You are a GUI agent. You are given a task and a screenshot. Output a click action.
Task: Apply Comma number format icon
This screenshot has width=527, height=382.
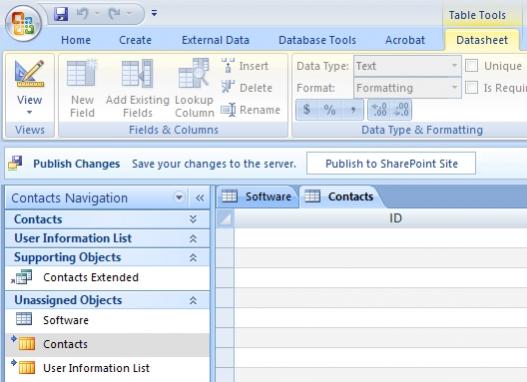(353, 110)
